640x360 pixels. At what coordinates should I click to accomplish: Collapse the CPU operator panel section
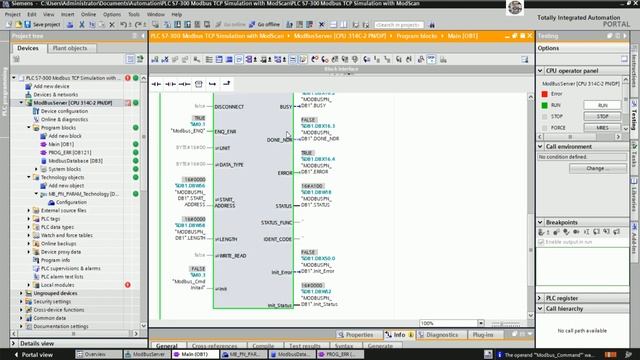[540, 71]
